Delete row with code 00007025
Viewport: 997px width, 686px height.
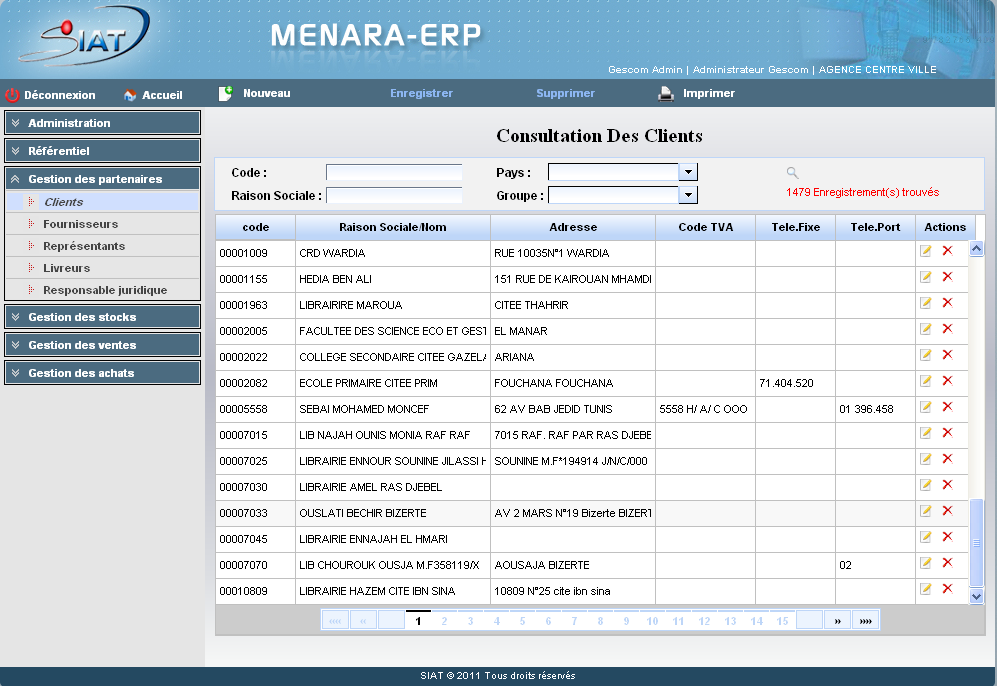click(x=947, y=459)
